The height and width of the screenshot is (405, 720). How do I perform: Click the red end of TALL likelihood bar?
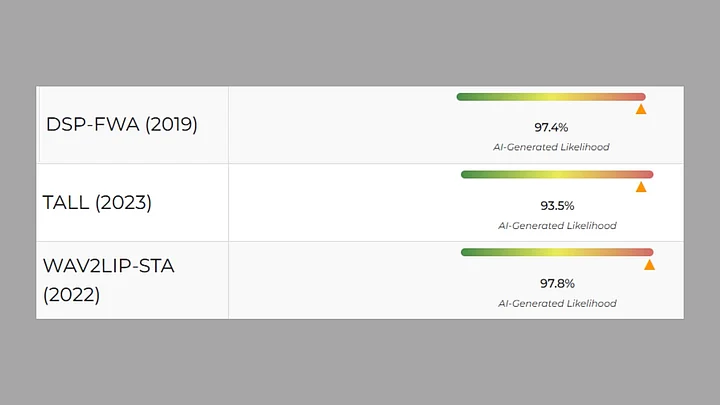tap(647, 175)
